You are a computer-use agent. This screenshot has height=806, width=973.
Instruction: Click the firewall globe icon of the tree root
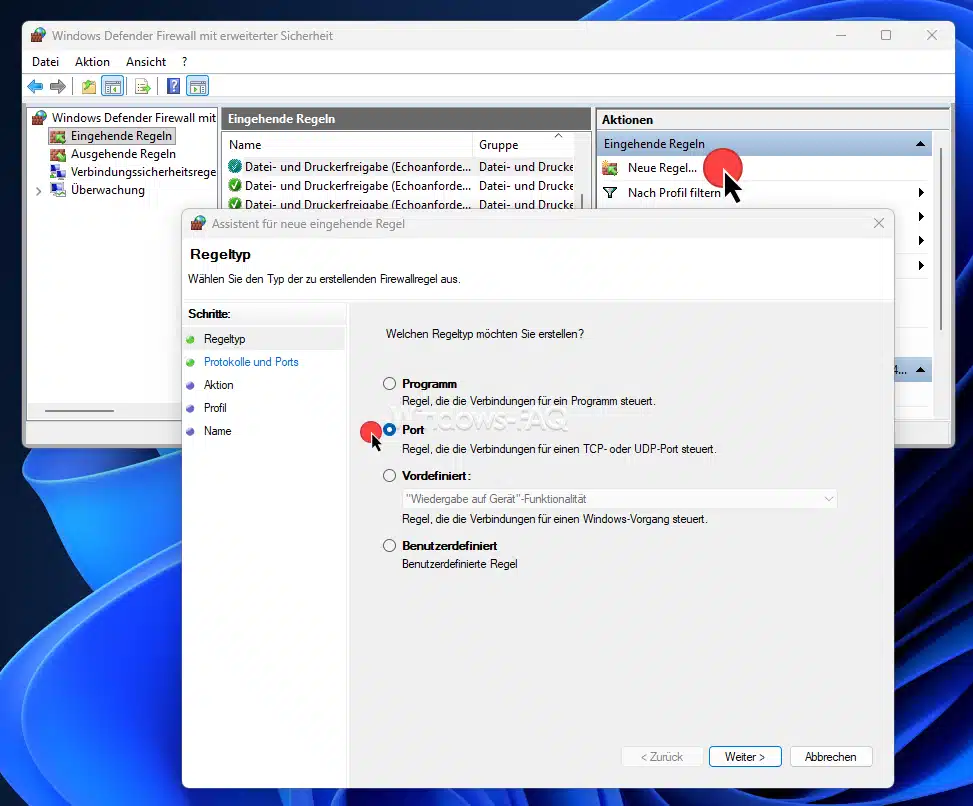point(39,117)
